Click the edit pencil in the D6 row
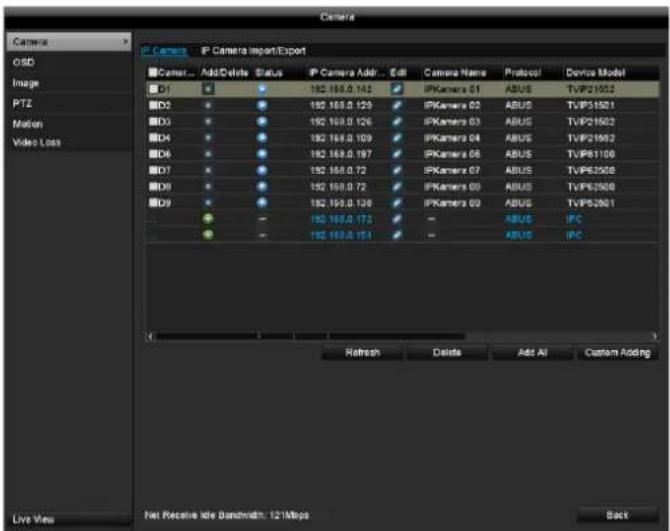Image resolution: width=670 pixels, height=531 pixels. tap(397, 154)
